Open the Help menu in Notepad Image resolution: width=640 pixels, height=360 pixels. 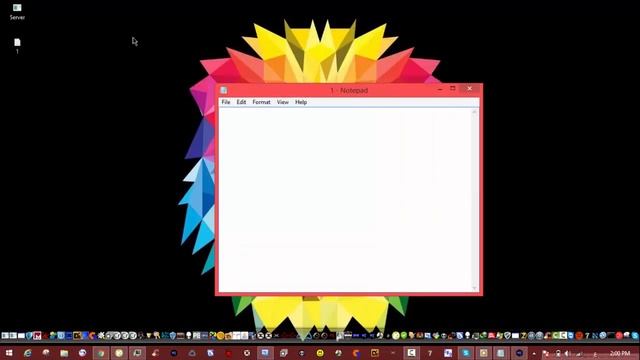tap(301, 102)
